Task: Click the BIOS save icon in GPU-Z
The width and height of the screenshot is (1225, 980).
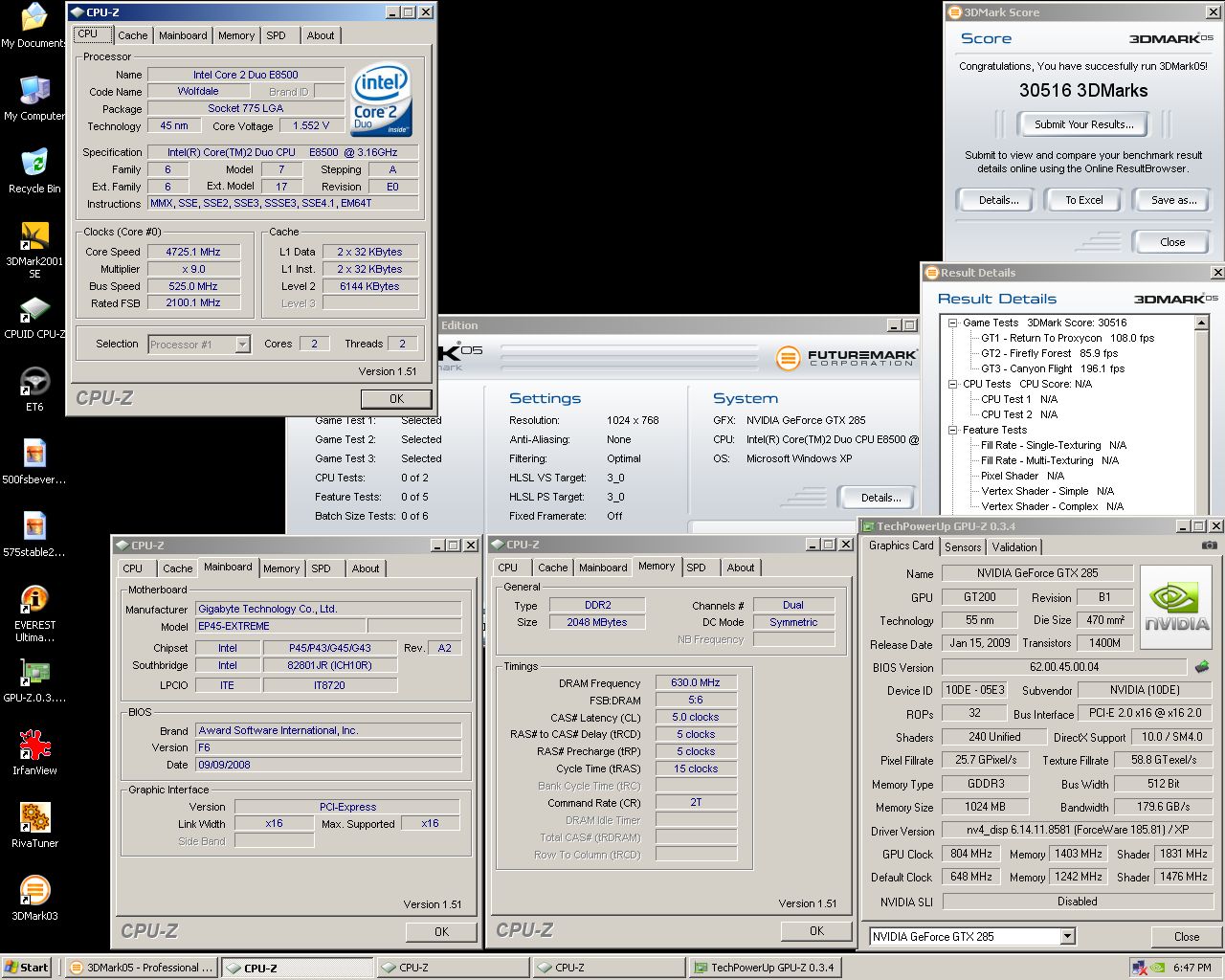Action: tap(1202, 667)
